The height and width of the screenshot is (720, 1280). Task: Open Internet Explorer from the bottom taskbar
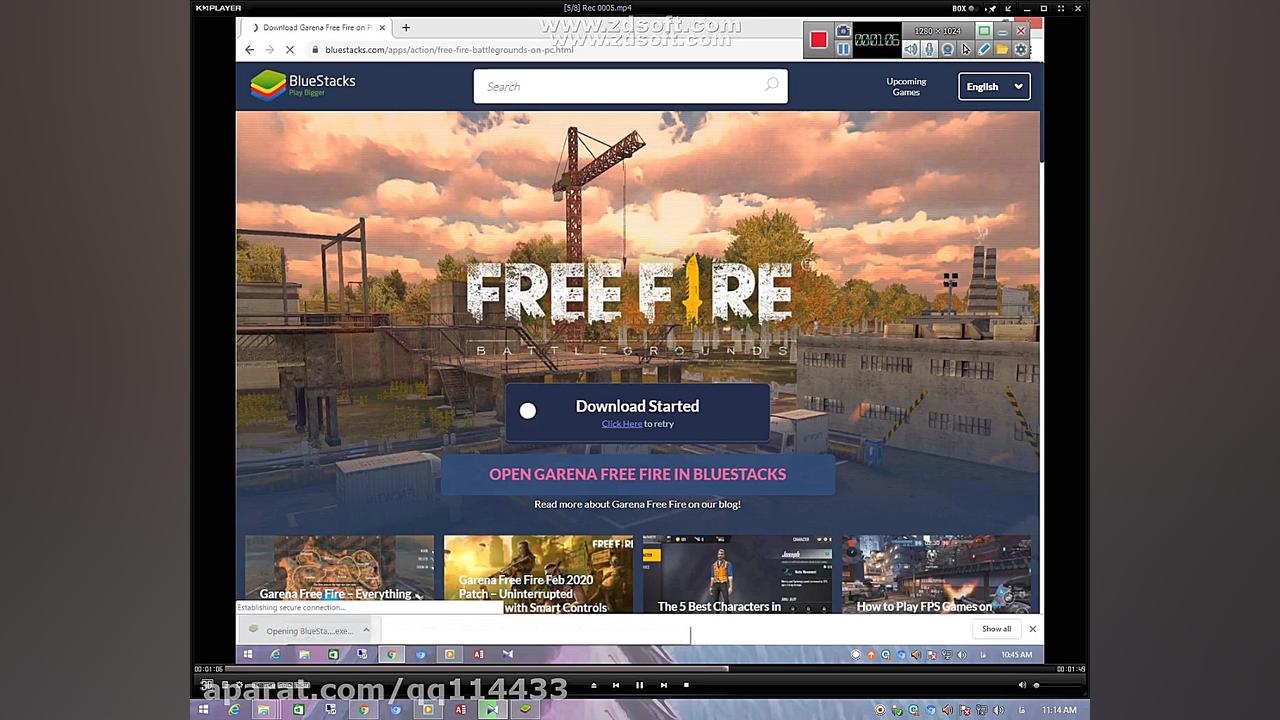coord(234,710)
